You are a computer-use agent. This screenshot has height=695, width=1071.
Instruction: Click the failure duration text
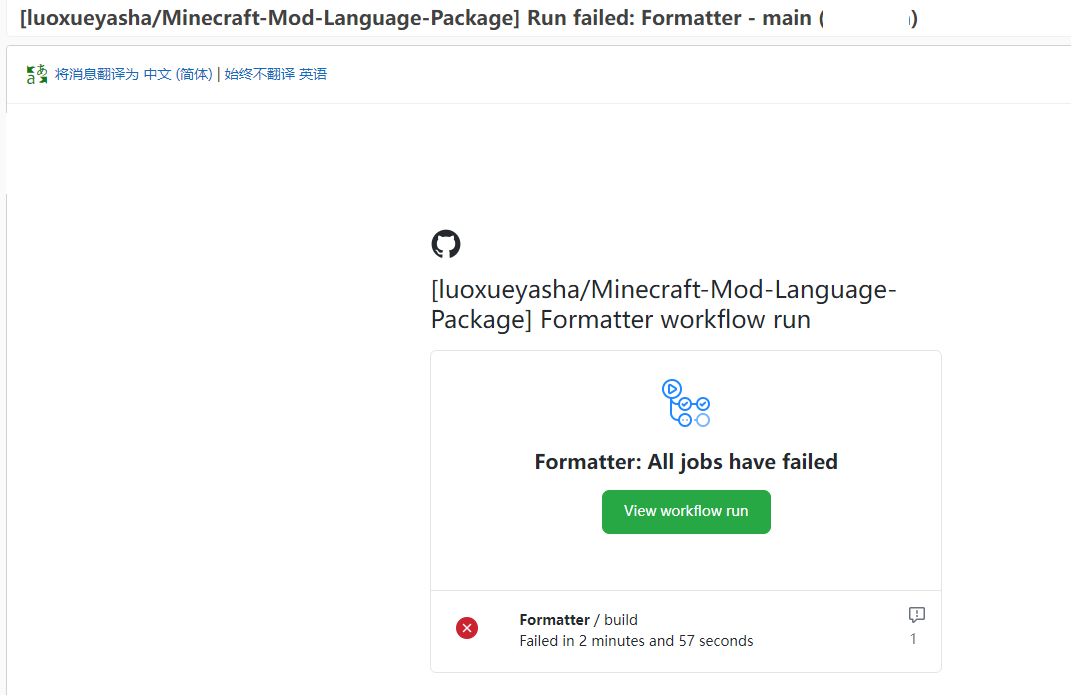(636, 640)
